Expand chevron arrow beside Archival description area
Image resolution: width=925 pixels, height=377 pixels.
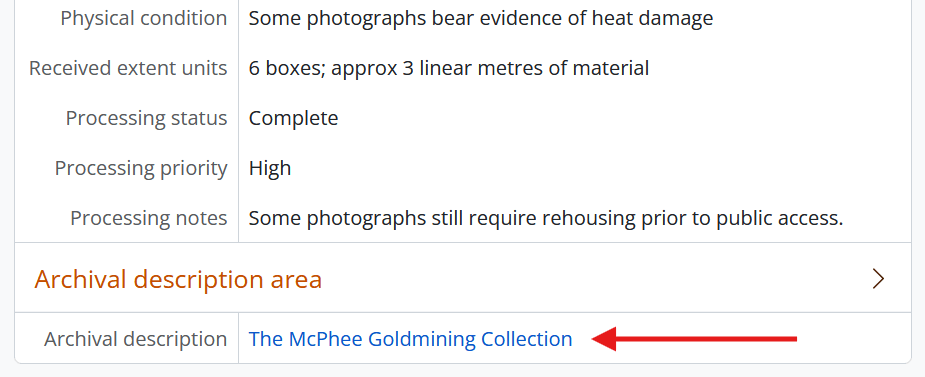coord(878,279)
